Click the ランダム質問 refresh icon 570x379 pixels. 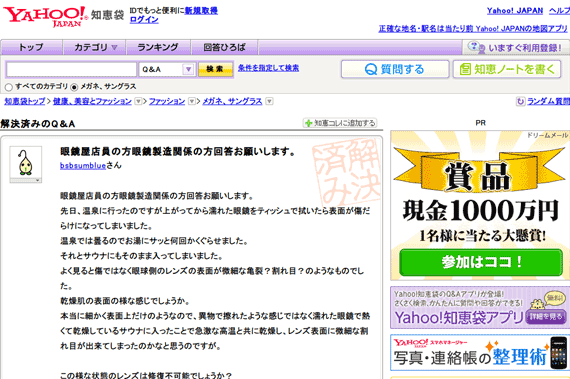[x=521, y=101]
